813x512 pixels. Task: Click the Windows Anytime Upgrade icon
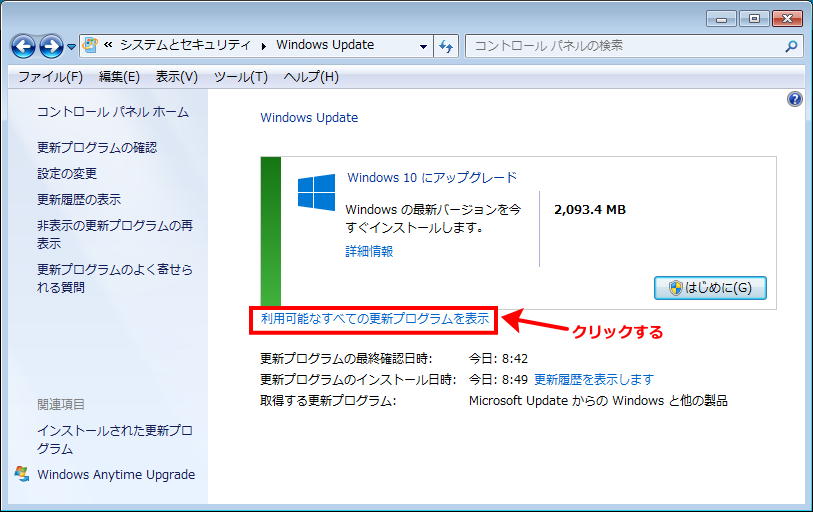click(22, 474)
